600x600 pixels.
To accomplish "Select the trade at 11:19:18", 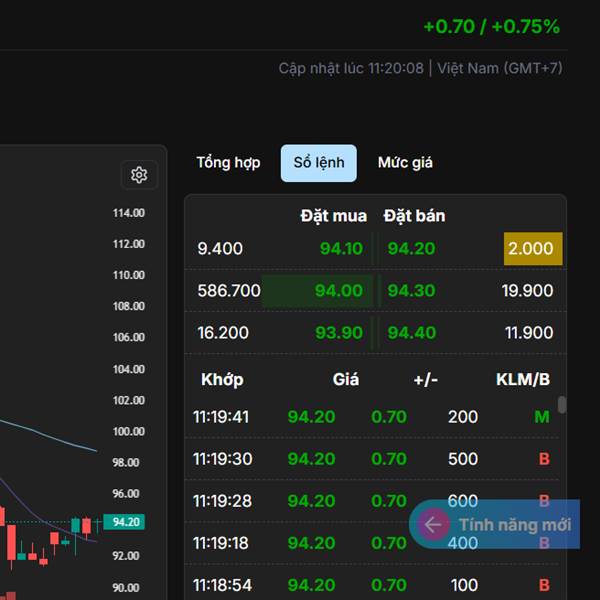I will 372,543.
